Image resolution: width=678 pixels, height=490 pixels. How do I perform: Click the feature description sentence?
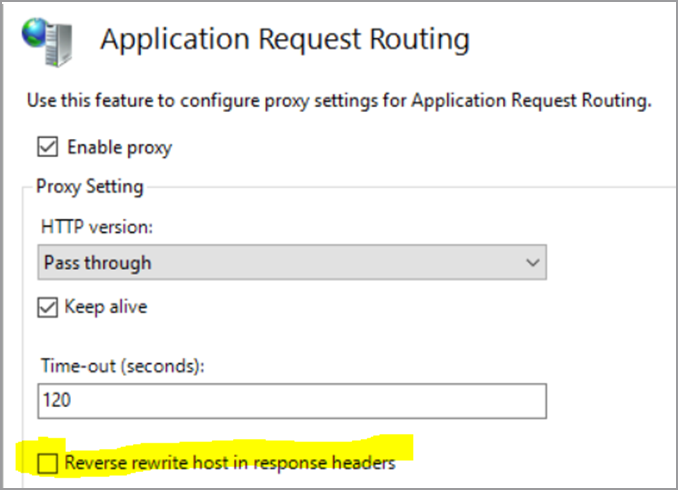coord(338,102)
